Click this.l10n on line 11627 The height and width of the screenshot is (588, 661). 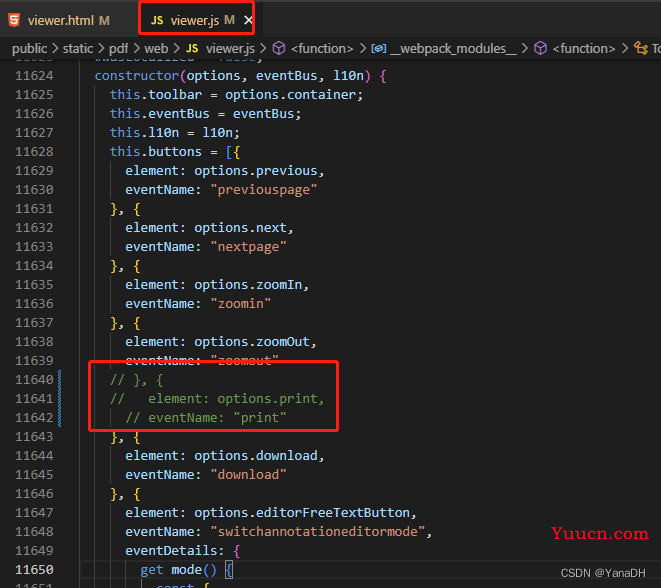(144, 133)
